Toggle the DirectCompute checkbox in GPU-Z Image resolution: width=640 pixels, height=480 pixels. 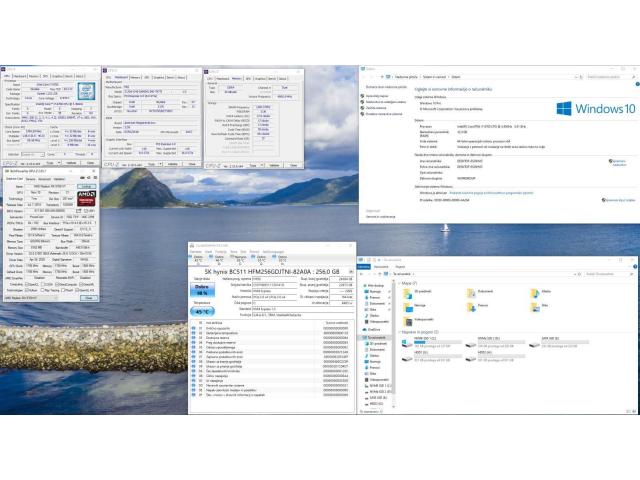57,284
